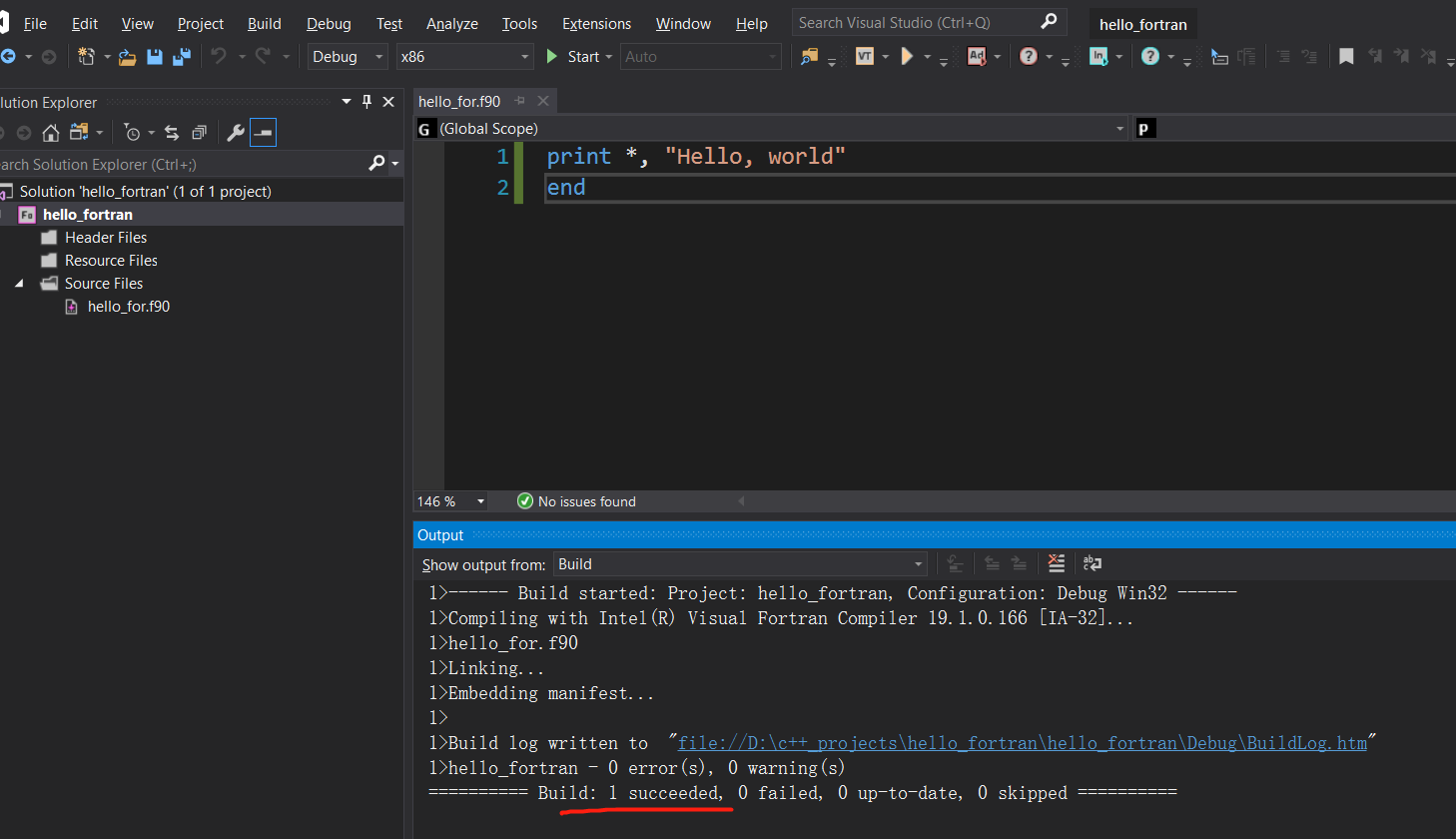Click the print statement on line 1
Viewport: 1456px width, 839px height.
point(696,157)
